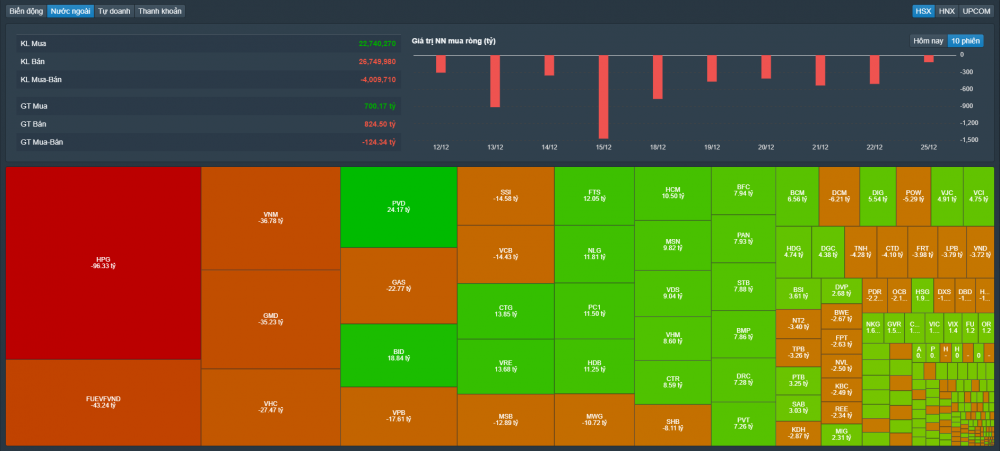1000x451 pixels.
Task: Open the BMP treemap tile
Action: (743, 334)
